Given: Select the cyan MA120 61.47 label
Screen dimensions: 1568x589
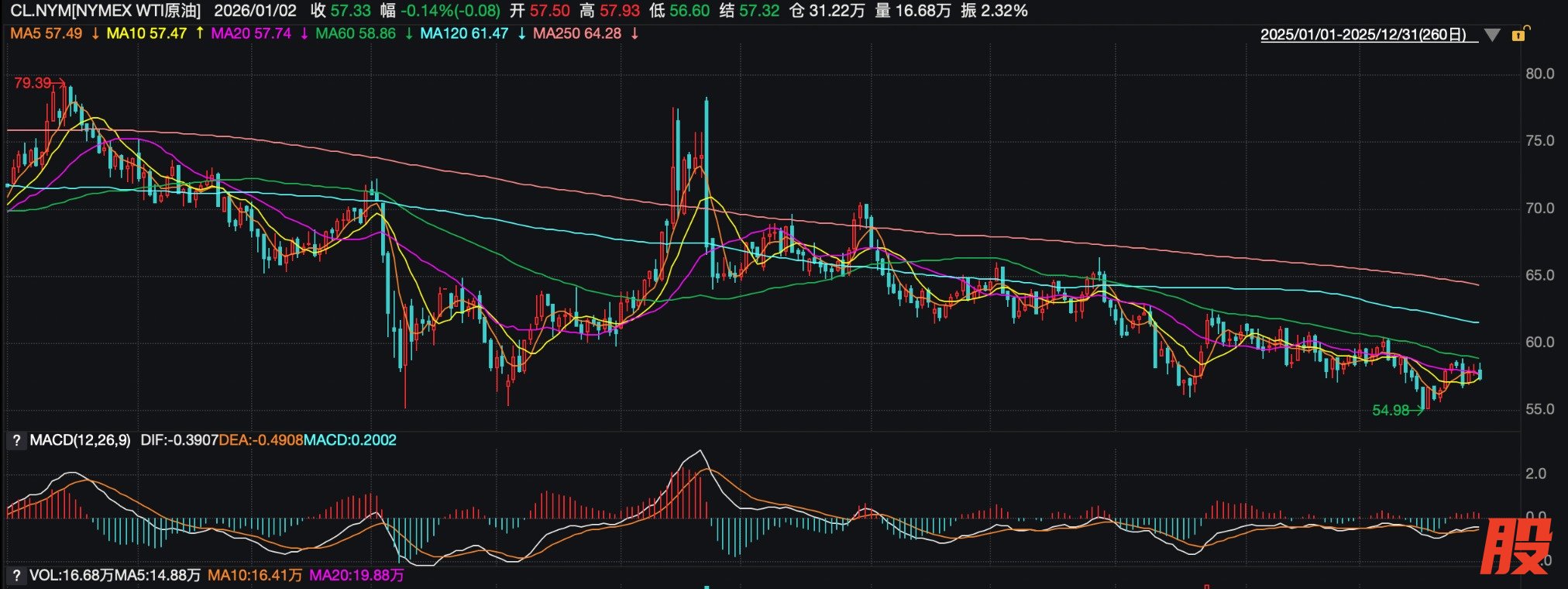Looking at the screenshot, I should coord(464,33).
